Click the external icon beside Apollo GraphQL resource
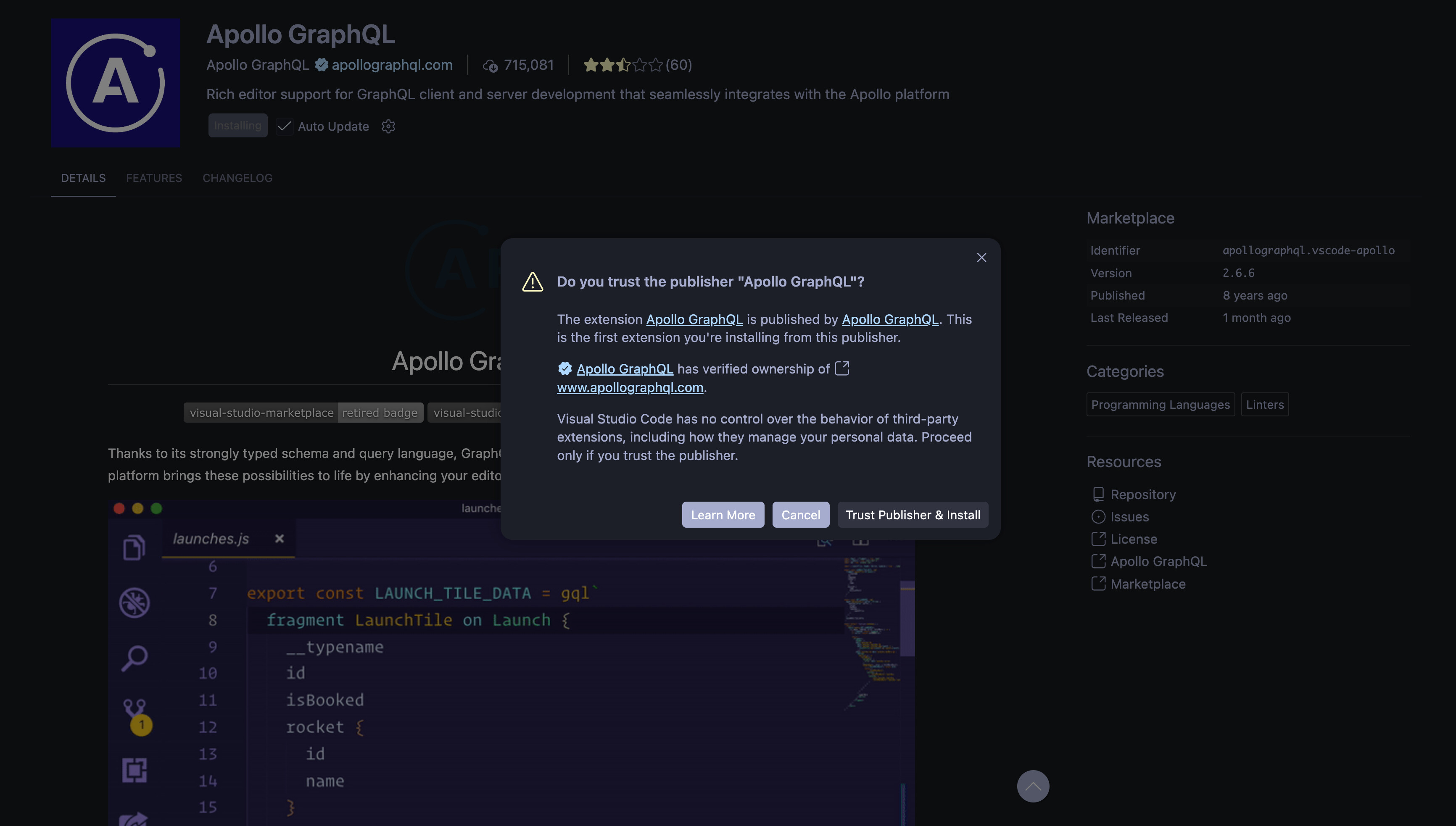This screenshot has width=1456, height=826. click(x=1099, y=561)
